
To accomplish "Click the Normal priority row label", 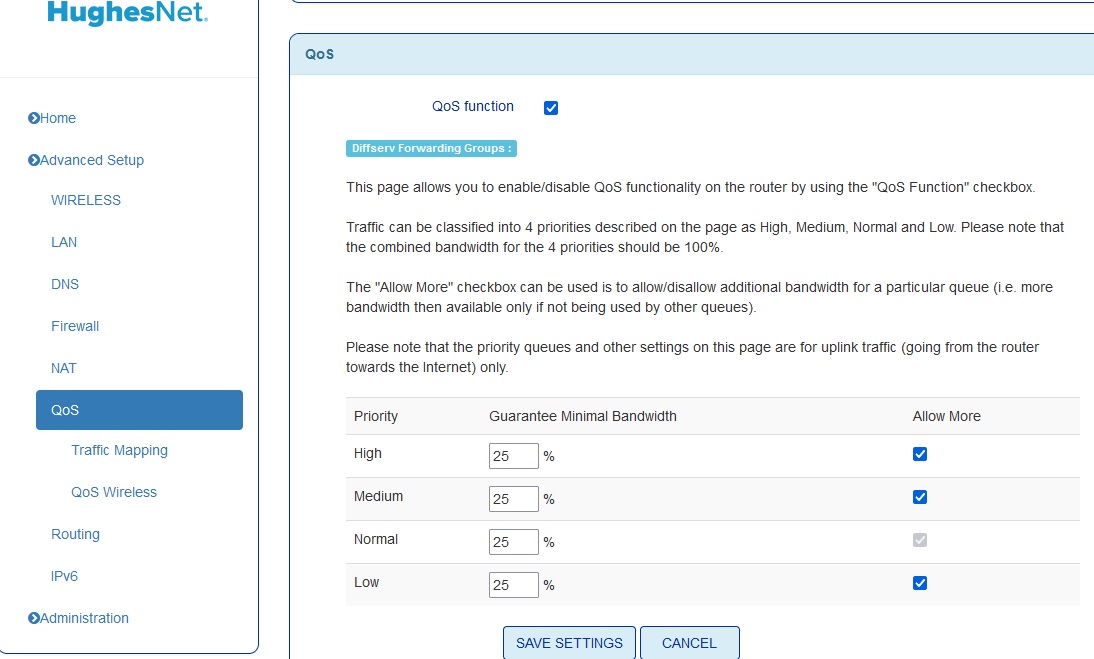I will 375,539.
